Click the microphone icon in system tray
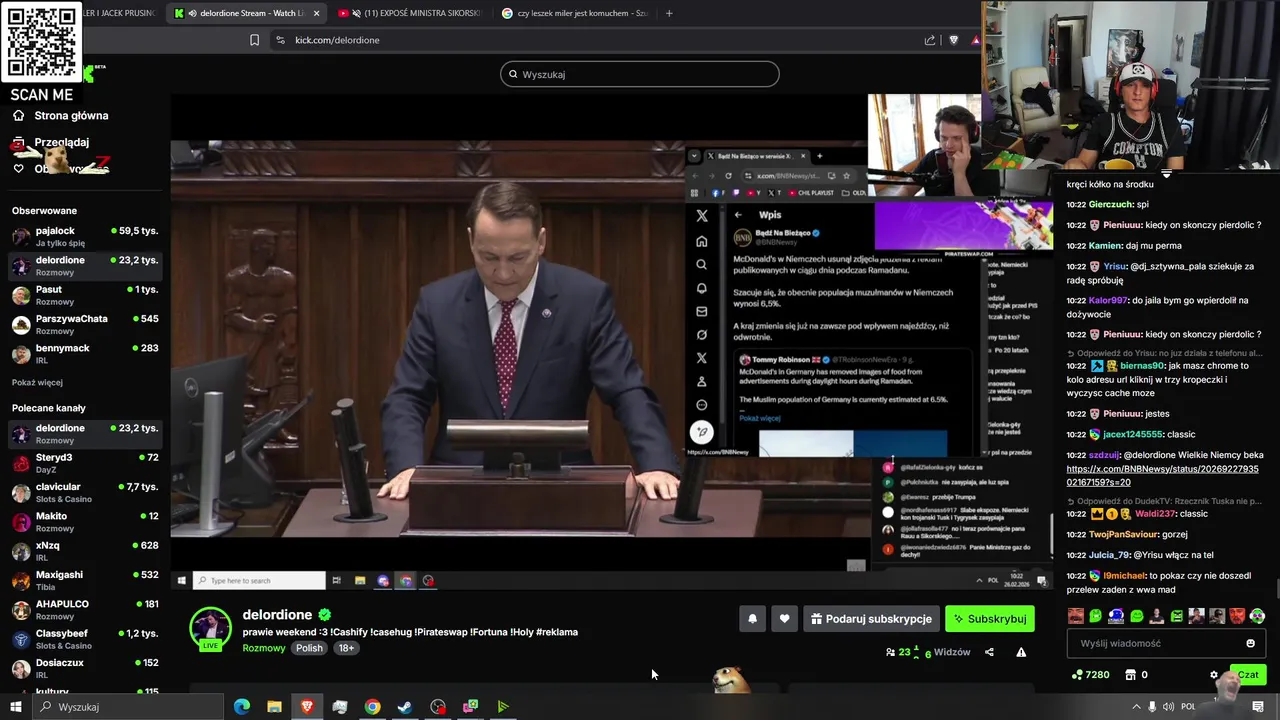This screenshot has height=720, width=1280. point(1152,707)
